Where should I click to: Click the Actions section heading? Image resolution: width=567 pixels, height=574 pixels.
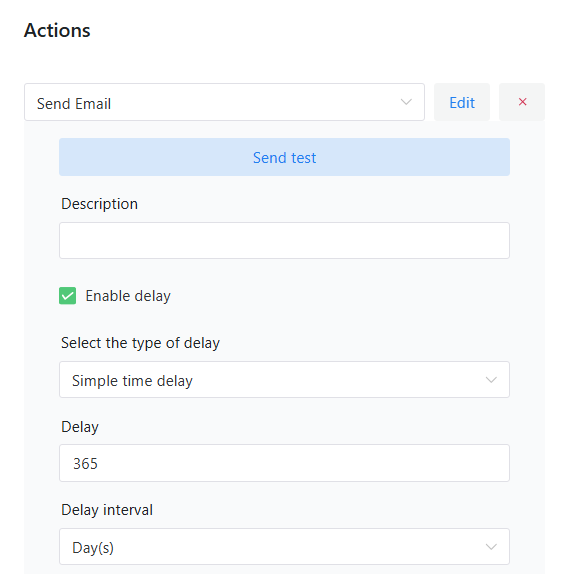click(x=57, y=30)
